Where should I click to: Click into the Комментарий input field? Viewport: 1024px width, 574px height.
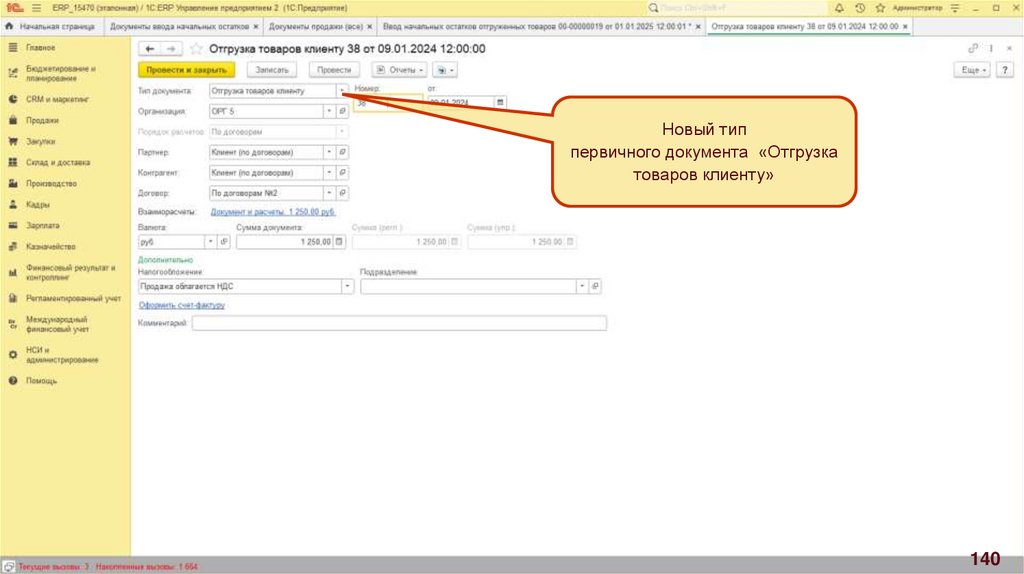tap(399, 323)
